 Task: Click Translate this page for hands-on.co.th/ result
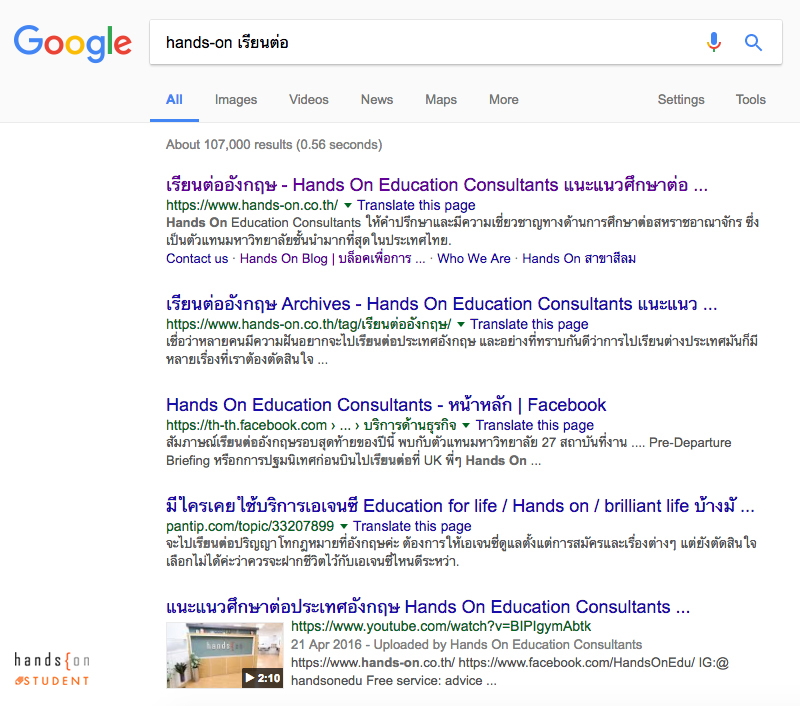(x=416, y=205)
